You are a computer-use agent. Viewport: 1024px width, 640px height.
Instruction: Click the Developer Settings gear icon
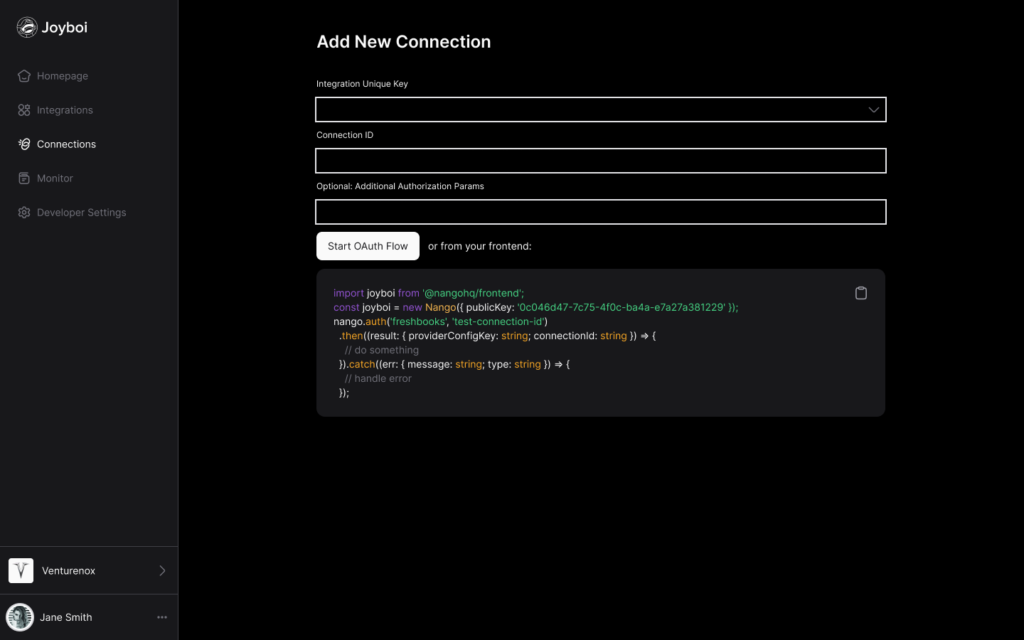tap(24, 212)
